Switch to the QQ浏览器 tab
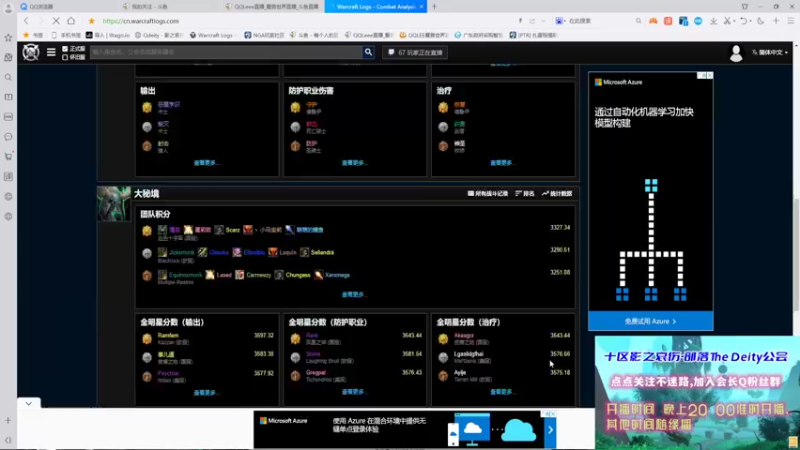 66,7
